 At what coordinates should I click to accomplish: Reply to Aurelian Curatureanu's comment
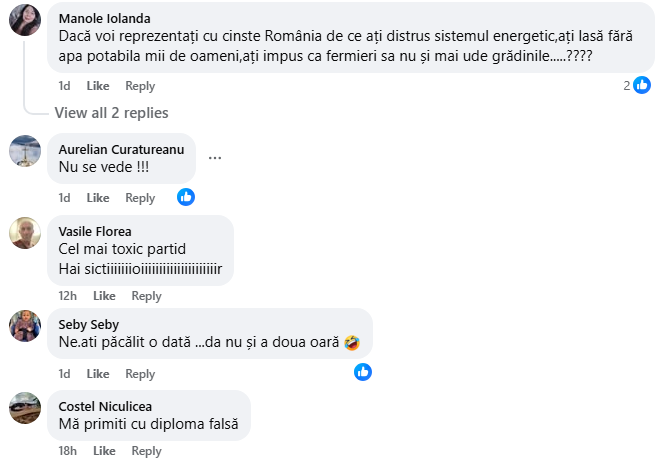tap(140, 198)
